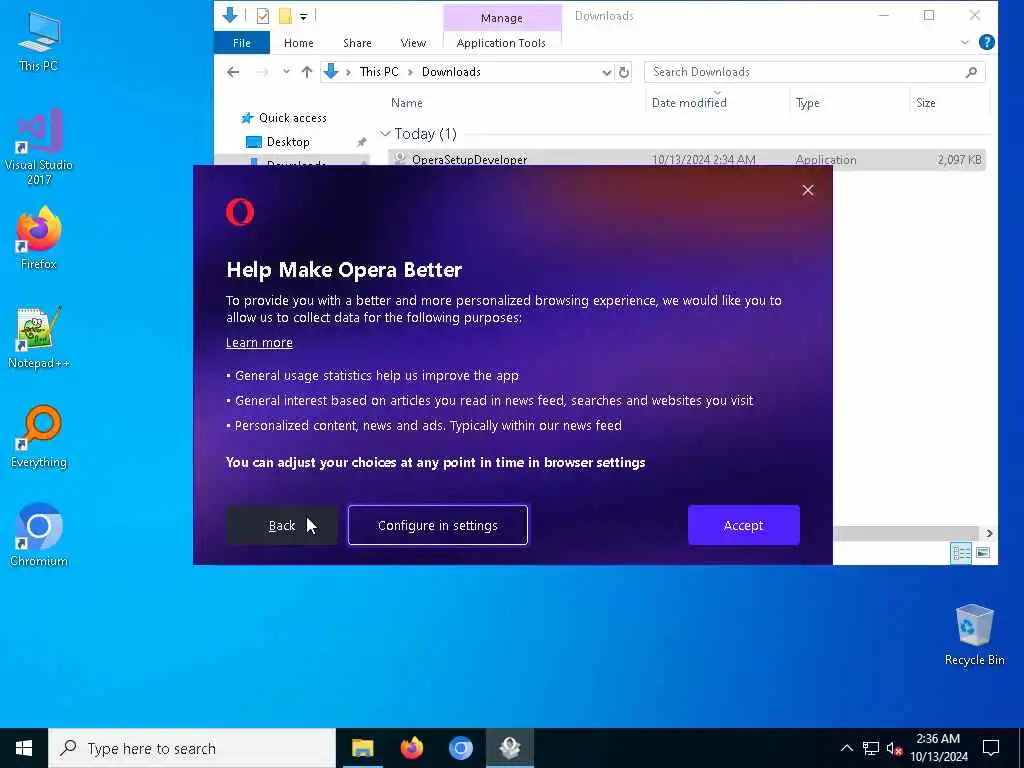This screenshot has width=1024, height=768.
Task: Switch Explorer to large icons view
Action: [x=983, y=553]
